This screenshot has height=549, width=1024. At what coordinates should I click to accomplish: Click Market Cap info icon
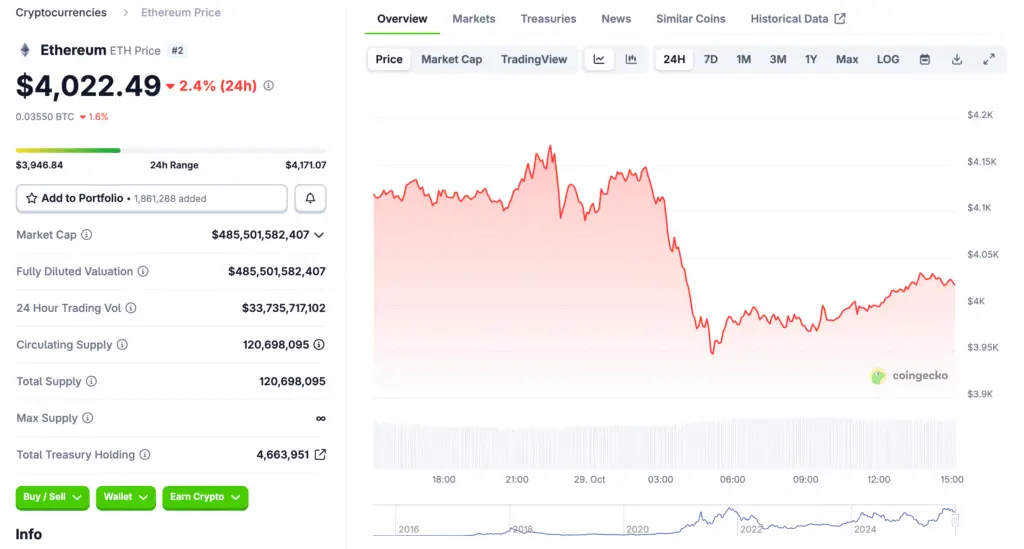pos(86,235)
